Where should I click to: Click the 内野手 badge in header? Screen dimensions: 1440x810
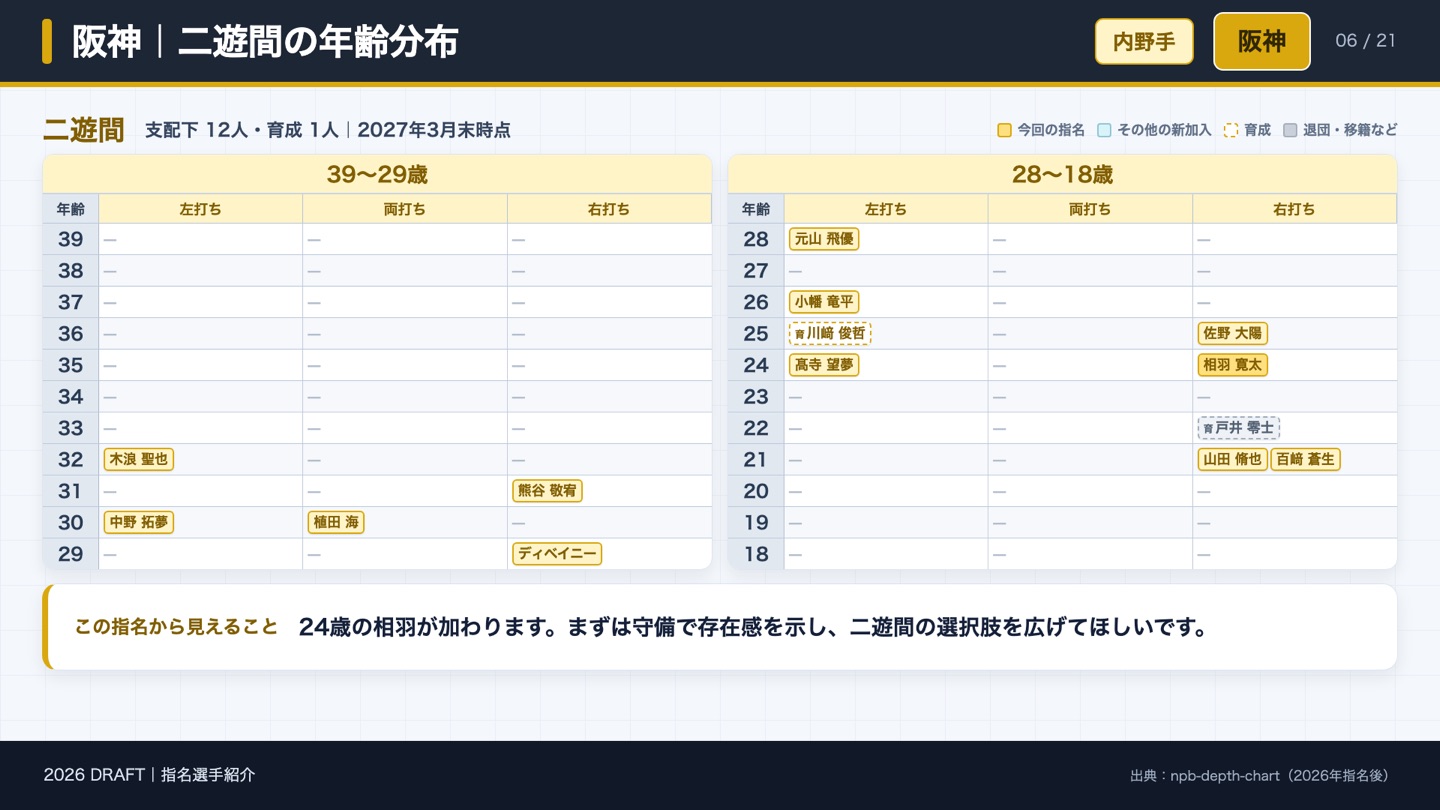tap(1144, 41)
